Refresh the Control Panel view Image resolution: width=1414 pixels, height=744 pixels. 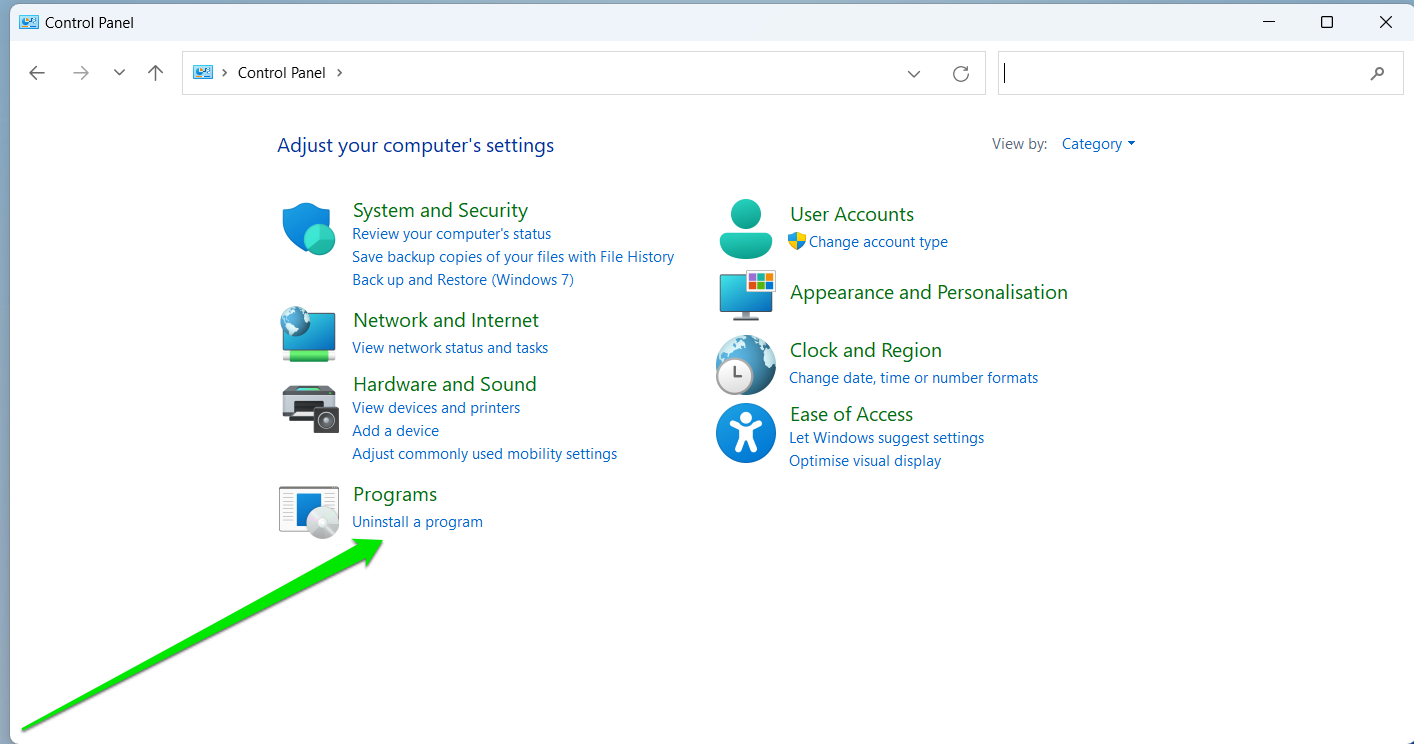coord(961,74)
